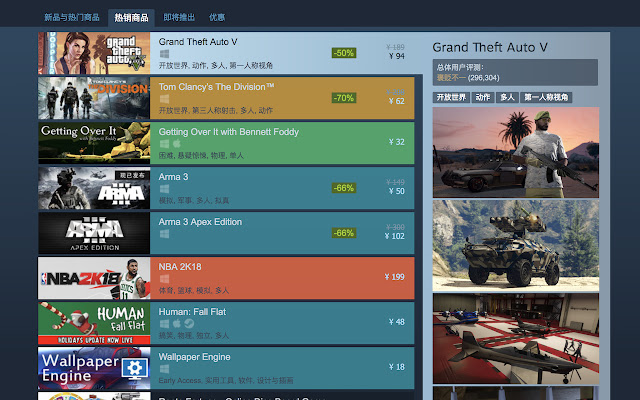Open screenshot of camouflage armored vehicle
Viewport: 640px width, 400px height.
click(516, 245)
